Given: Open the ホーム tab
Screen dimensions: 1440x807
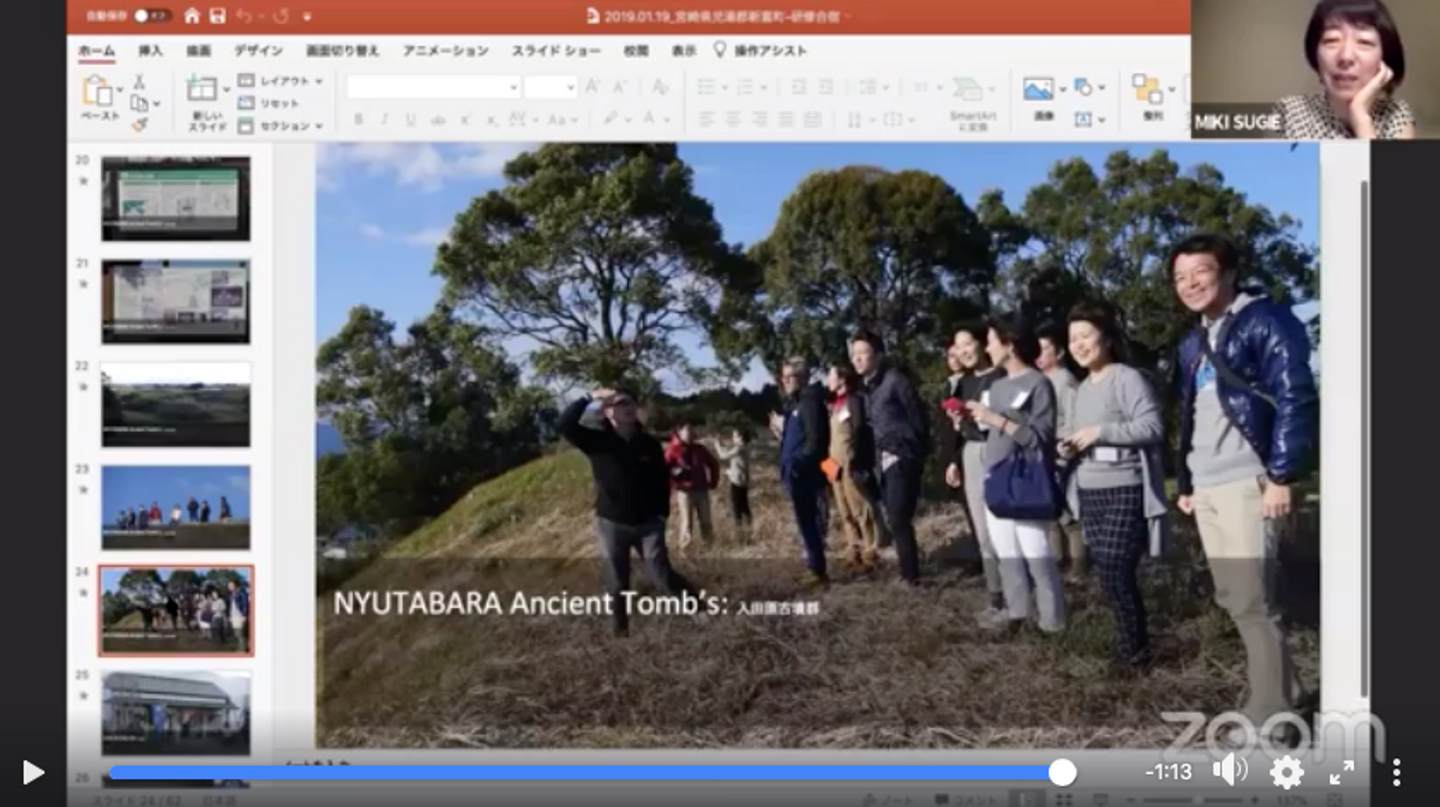Looking at the screenshot, I should (97, 51).
